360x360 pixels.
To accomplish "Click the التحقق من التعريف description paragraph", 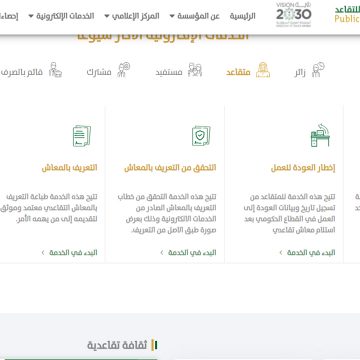I will [167, 213].
